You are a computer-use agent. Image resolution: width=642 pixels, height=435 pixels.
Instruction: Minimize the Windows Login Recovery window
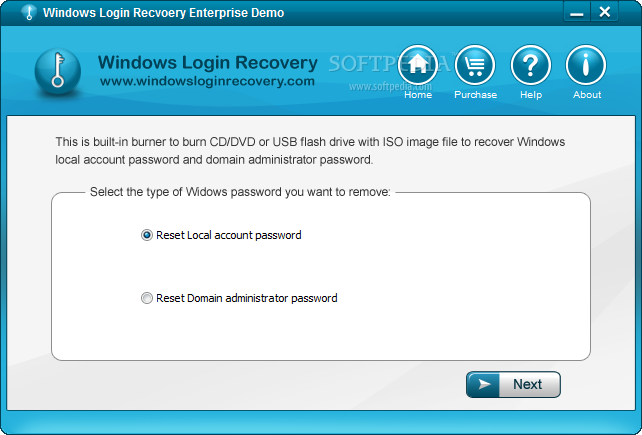[x=577, y=12]
